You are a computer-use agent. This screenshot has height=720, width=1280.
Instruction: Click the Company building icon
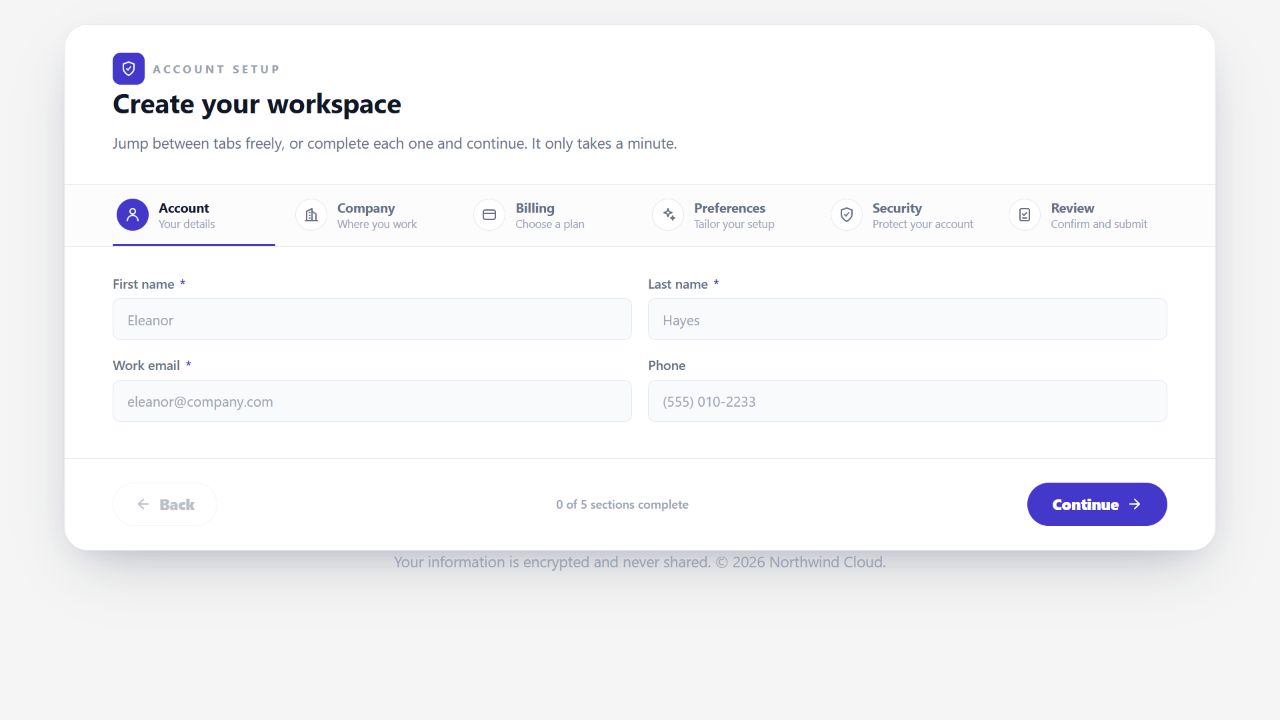click(x=311, y=215)
